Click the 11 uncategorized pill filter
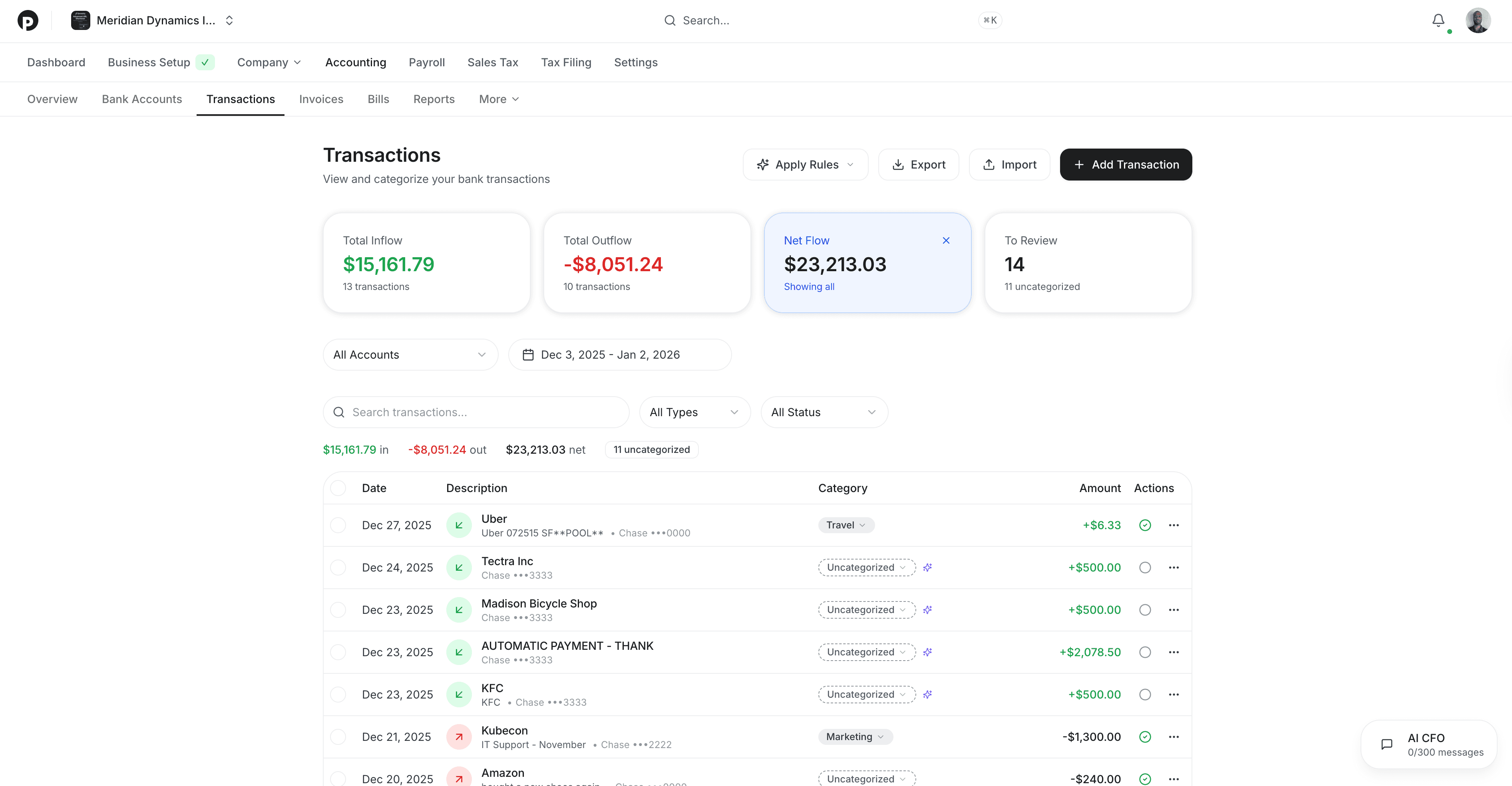 click(652, 449)
